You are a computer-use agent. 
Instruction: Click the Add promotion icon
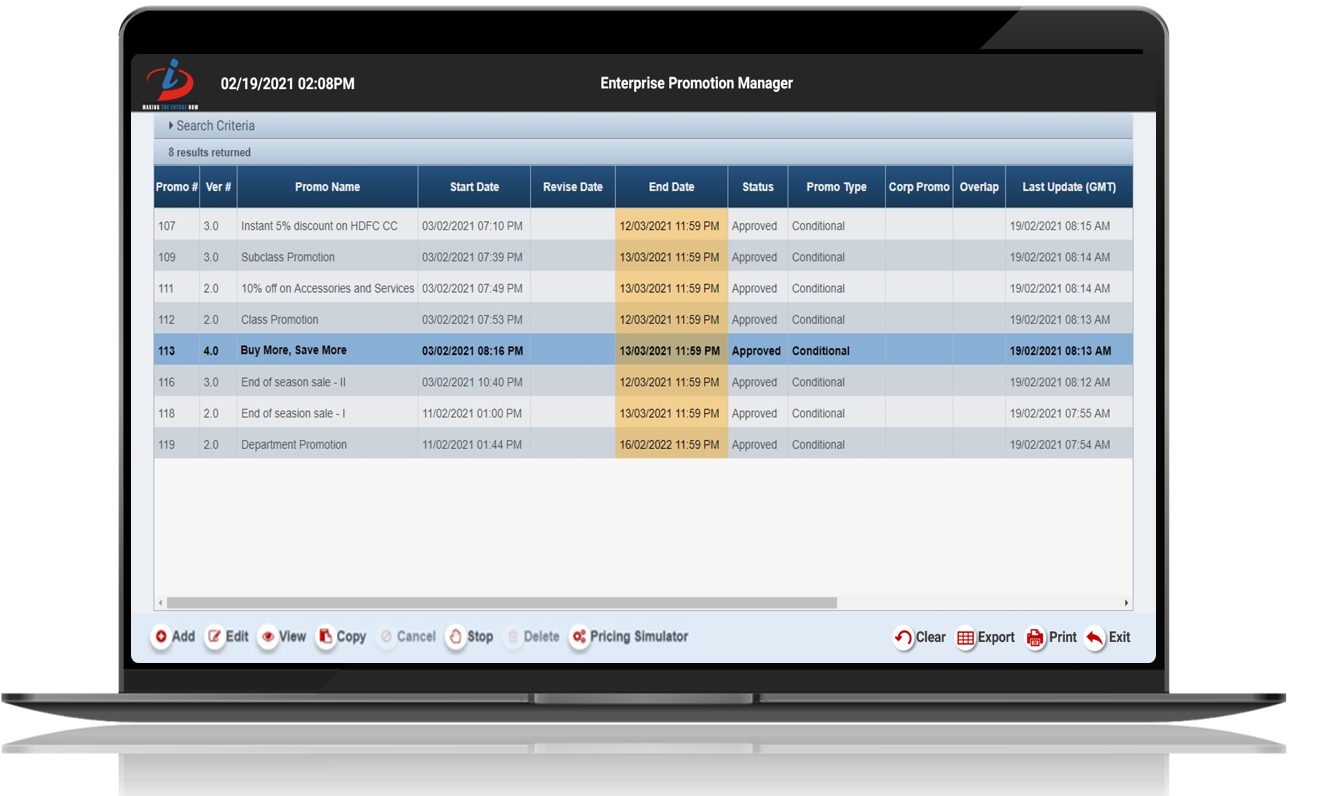tap(161, 637)
